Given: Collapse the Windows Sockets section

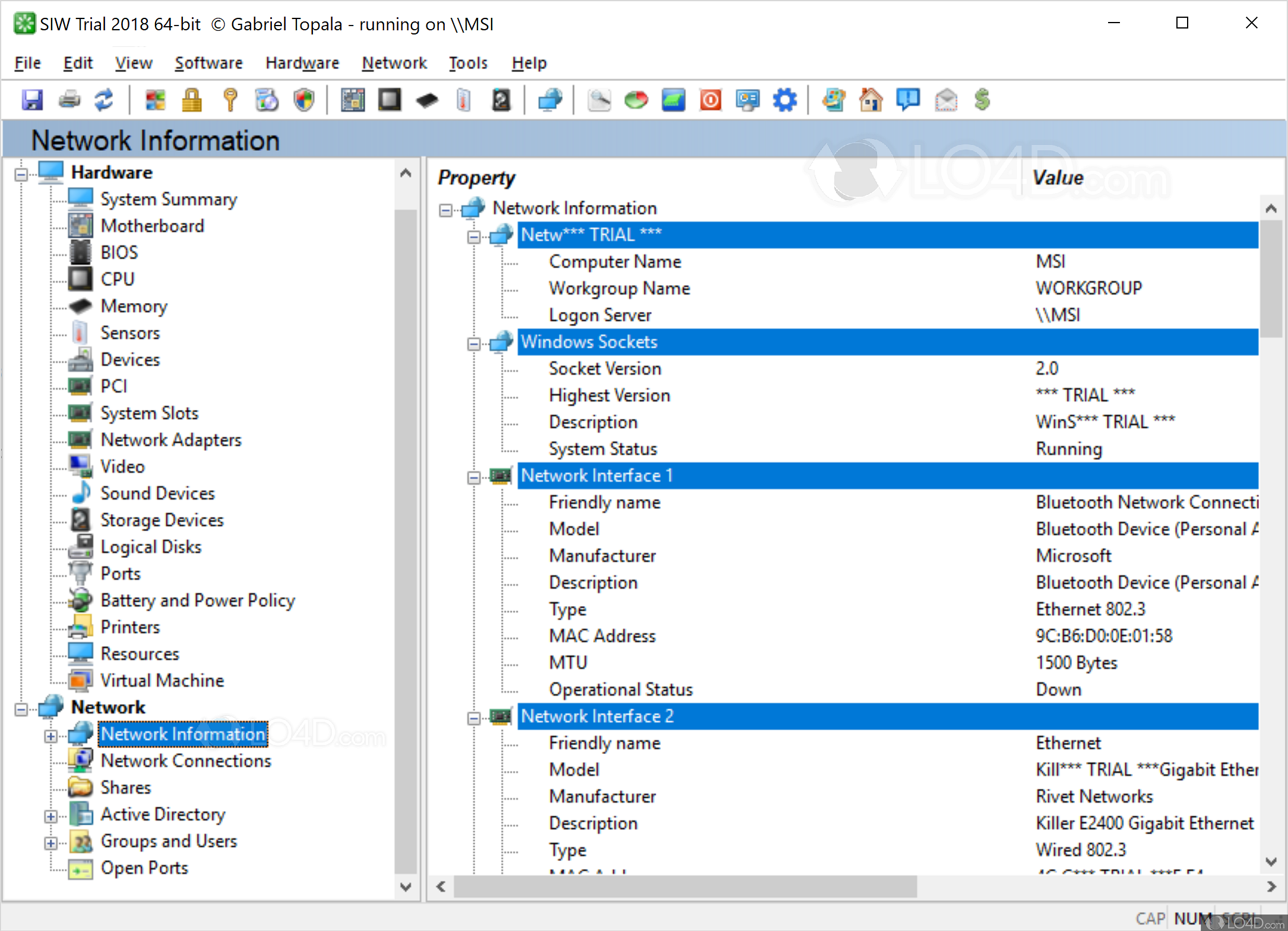Looking at the screenshot, I should [474, 344].
